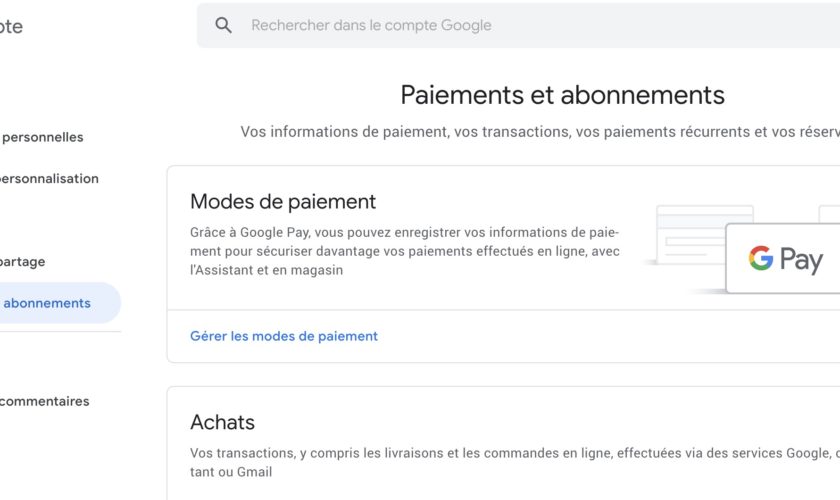The image size is (840, 500).
Task: Click the search magnifier icon
Action: (224, 26)
